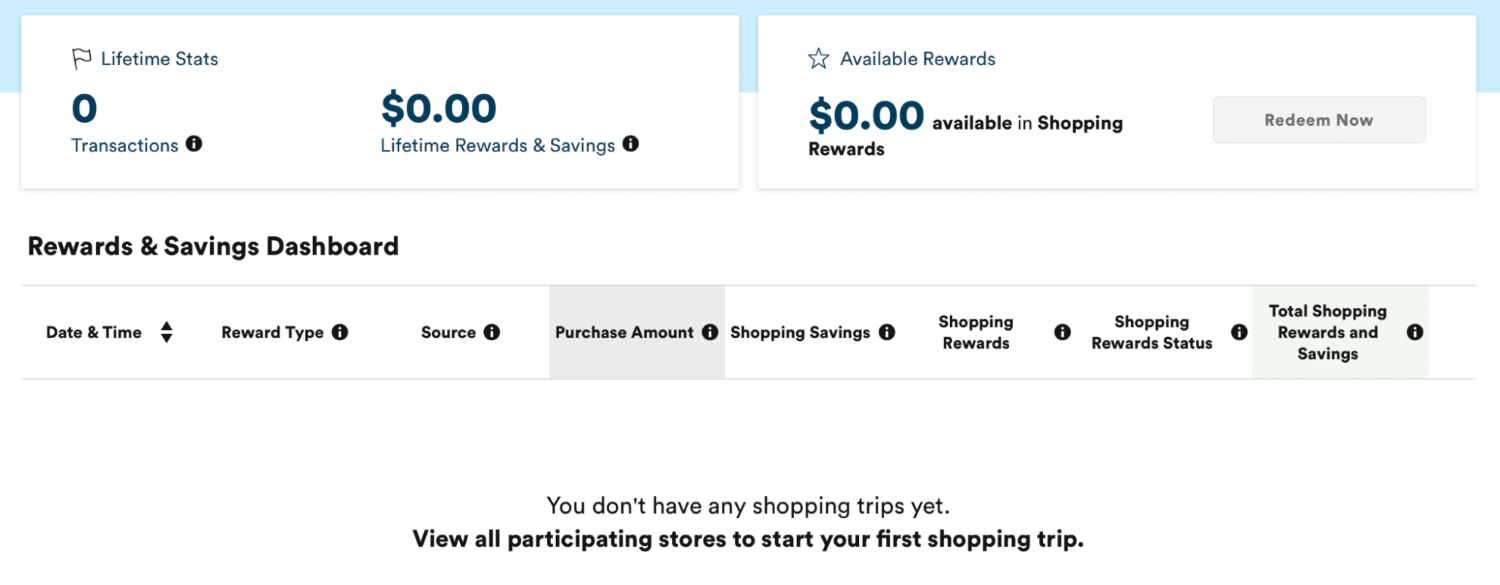Click the Rewards & Savings Dashboard heading
Image resolution: width=1500 pixels, height=585 pixels.
coord(213,246)
